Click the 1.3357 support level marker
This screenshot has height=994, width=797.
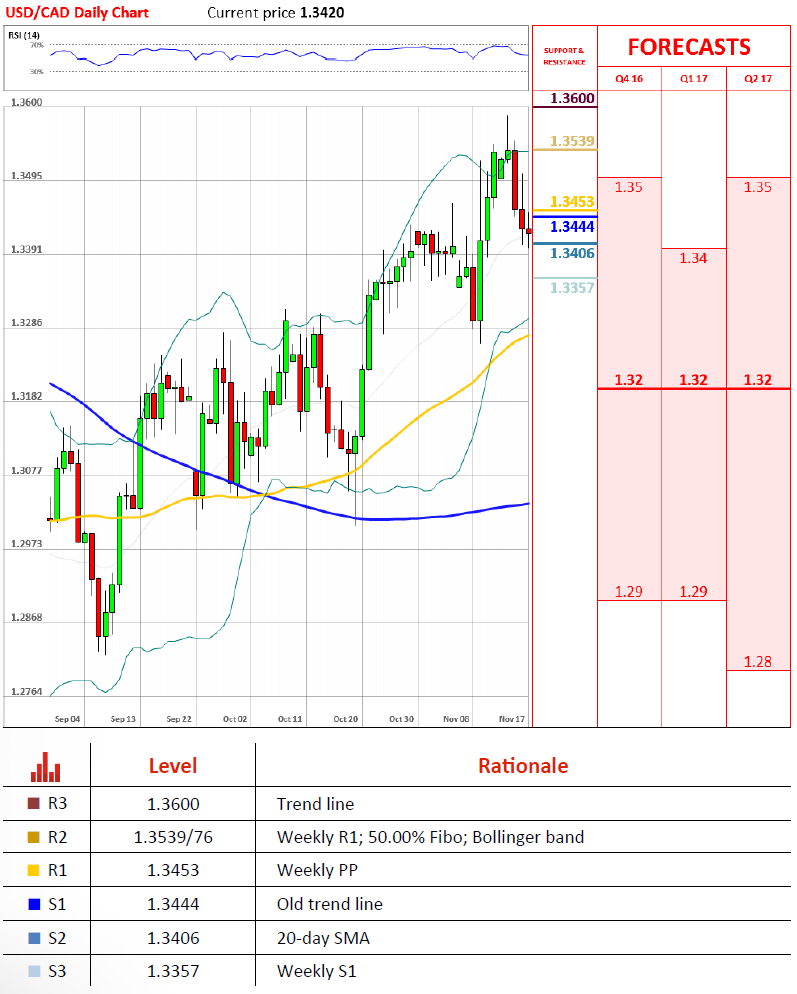click(572, 288)
